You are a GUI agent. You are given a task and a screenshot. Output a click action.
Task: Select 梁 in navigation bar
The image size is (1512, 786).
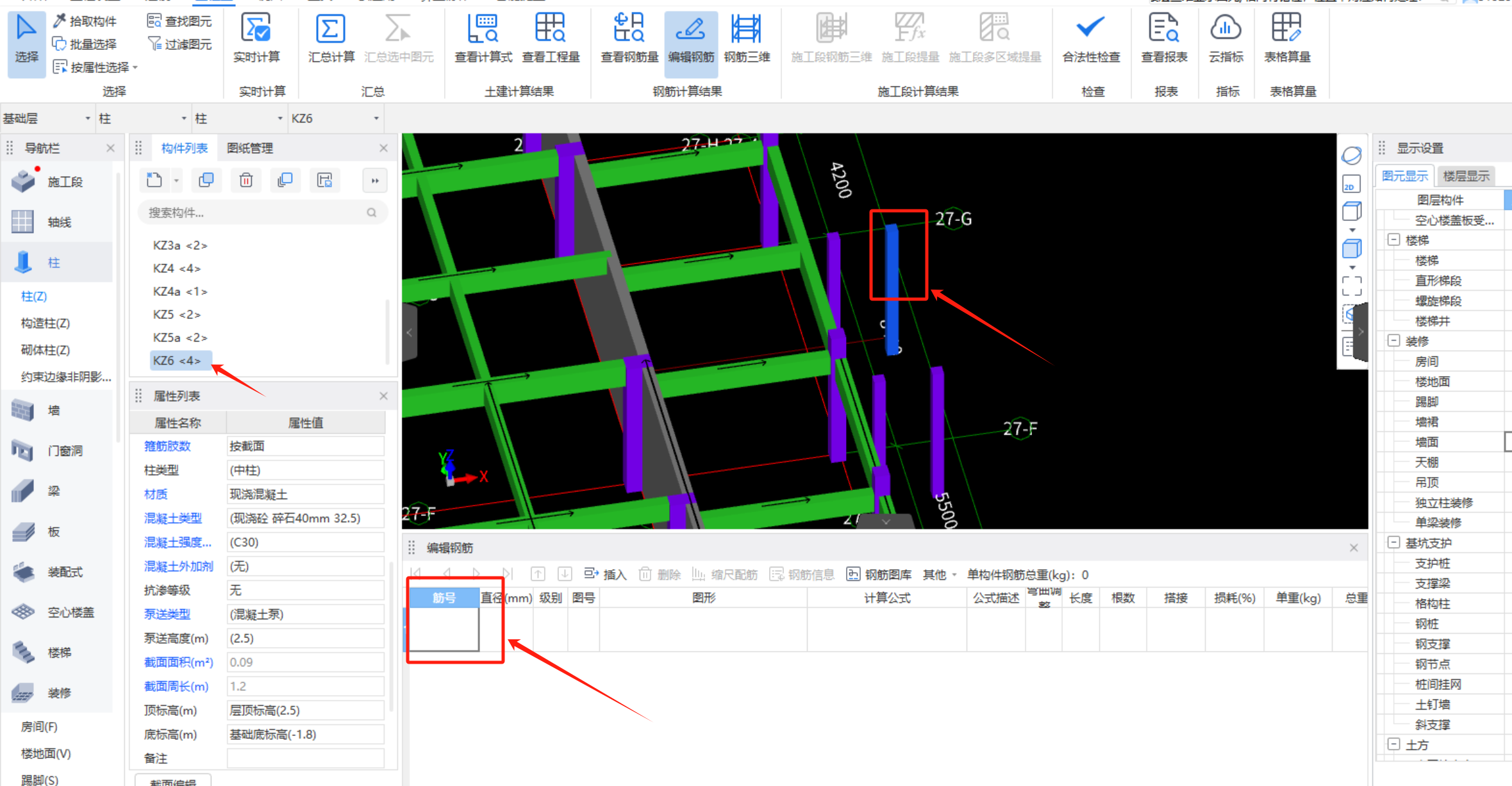pos(56,491)
